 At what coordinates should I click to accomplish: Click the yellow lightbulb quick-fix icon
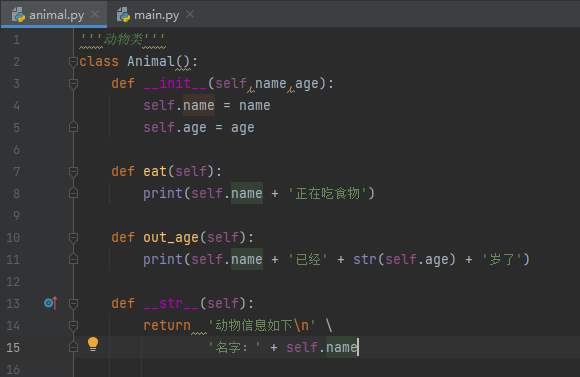coord(93,344)
